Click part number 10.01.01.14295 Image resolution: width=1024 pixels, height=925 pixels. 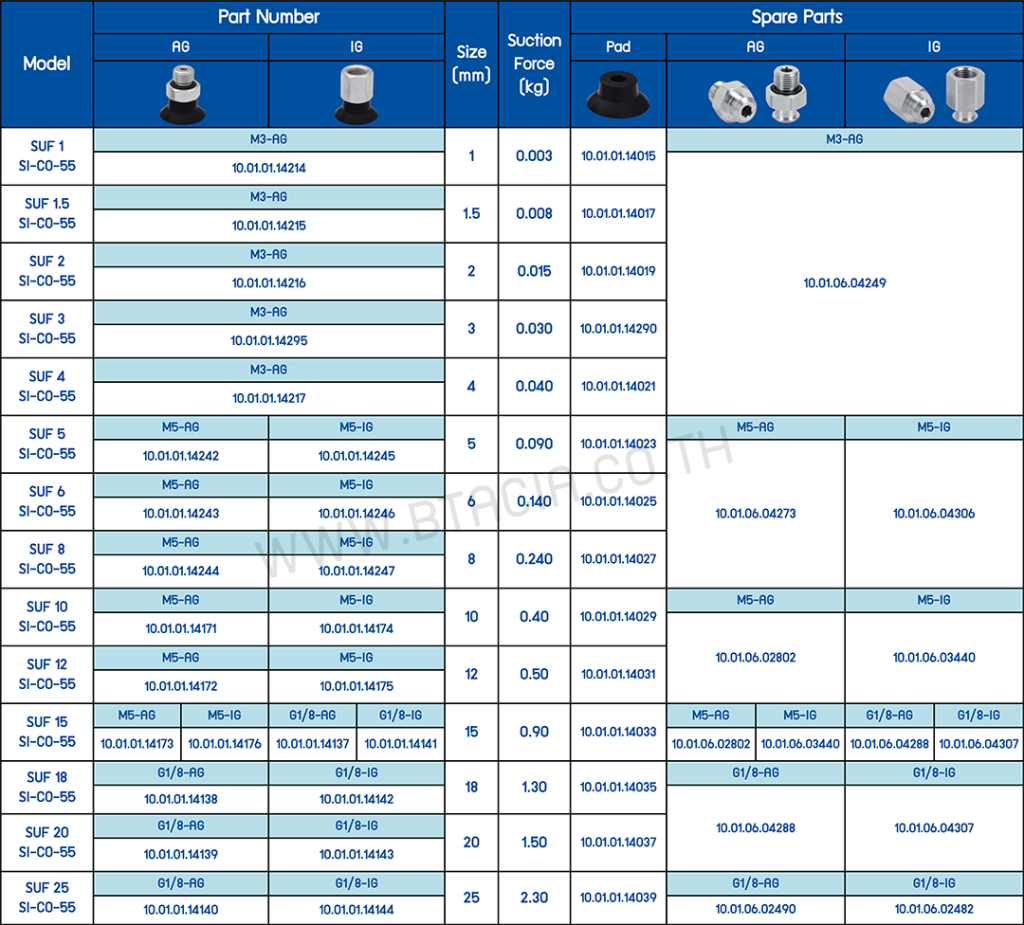tap(268, 340)
